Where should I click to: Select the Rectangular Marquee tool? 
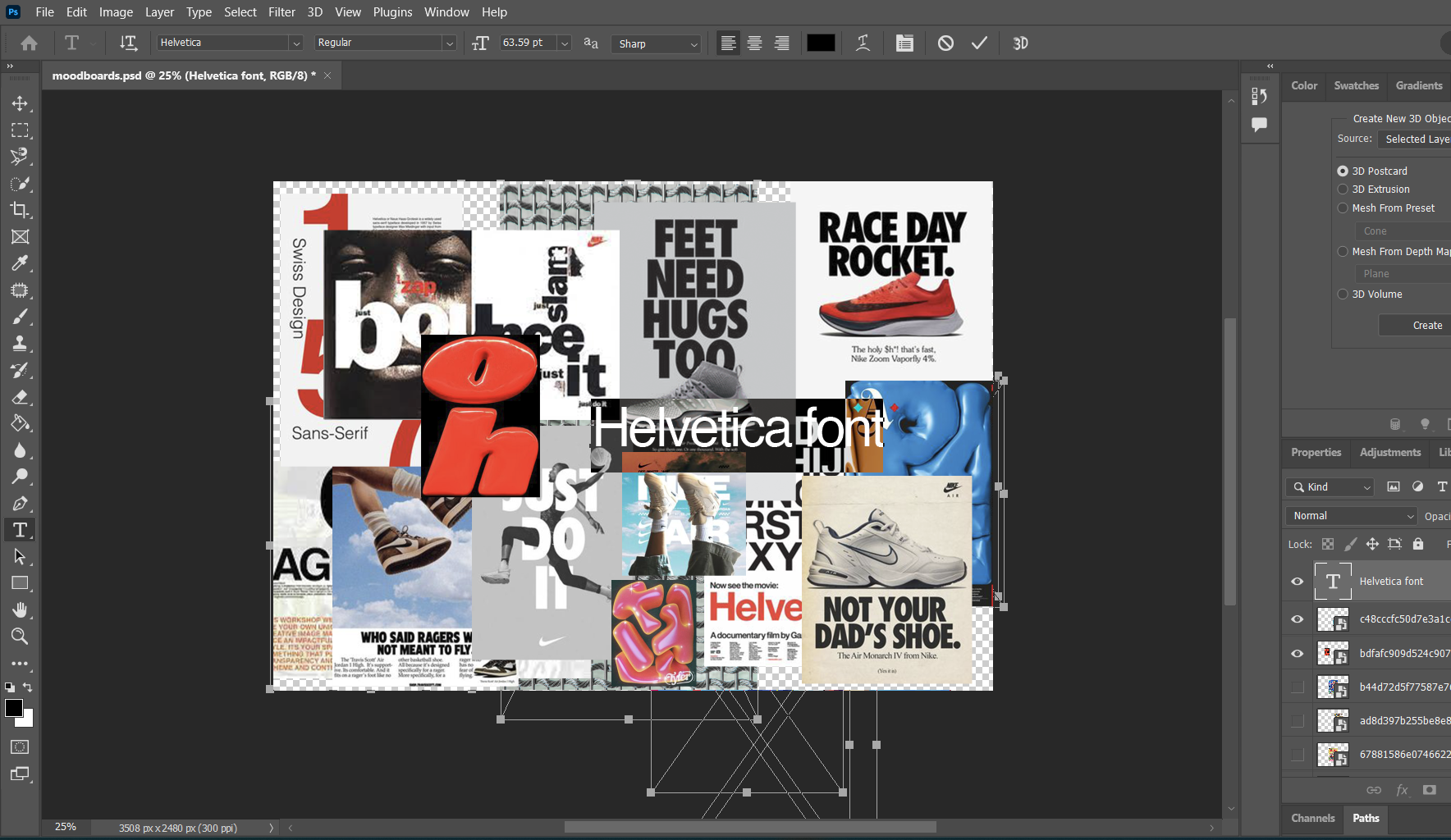click(20, 130)
